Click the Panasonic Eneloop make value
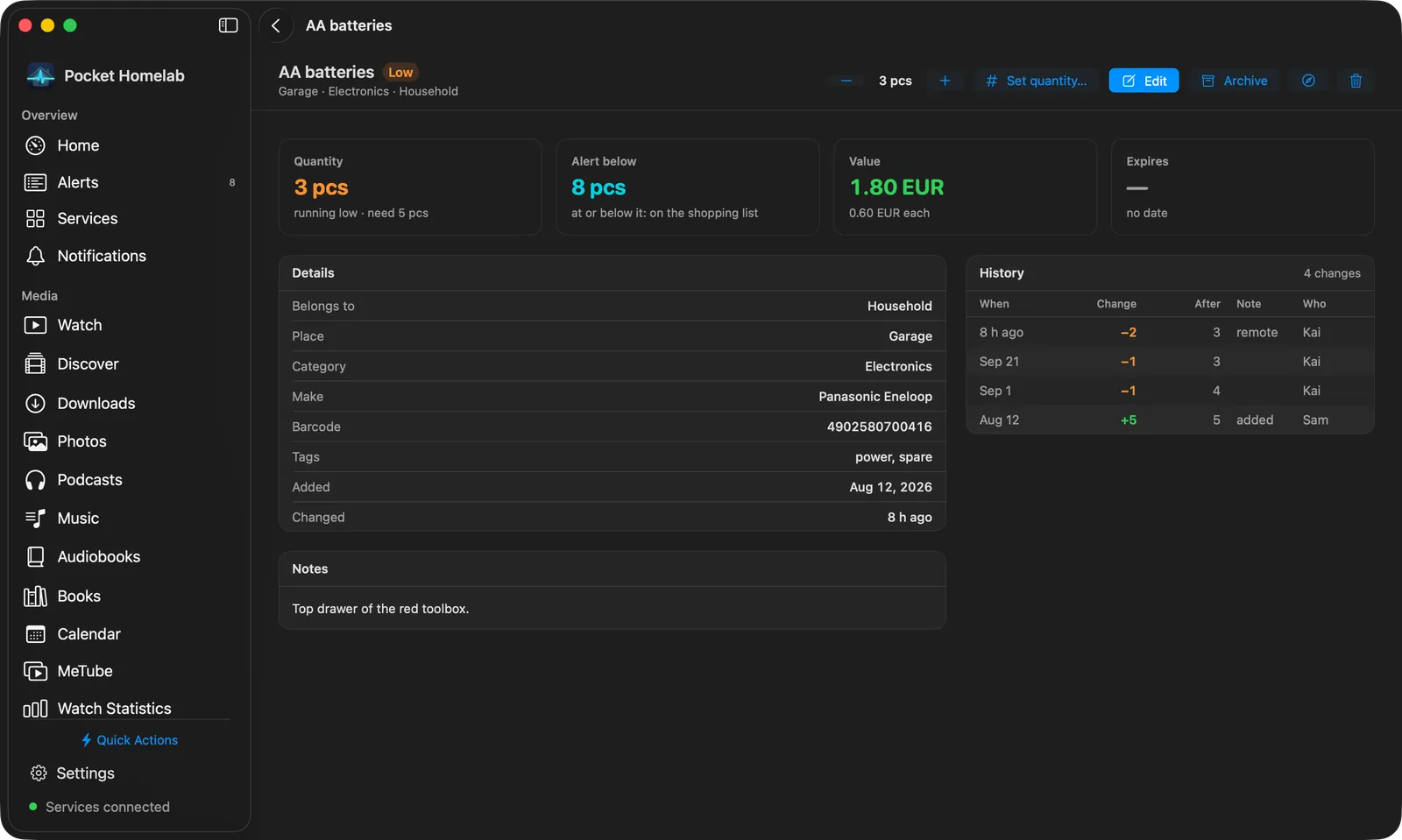Image resolution: width=1402 pixels, height=840 pixels. click(x=875, y=397)
